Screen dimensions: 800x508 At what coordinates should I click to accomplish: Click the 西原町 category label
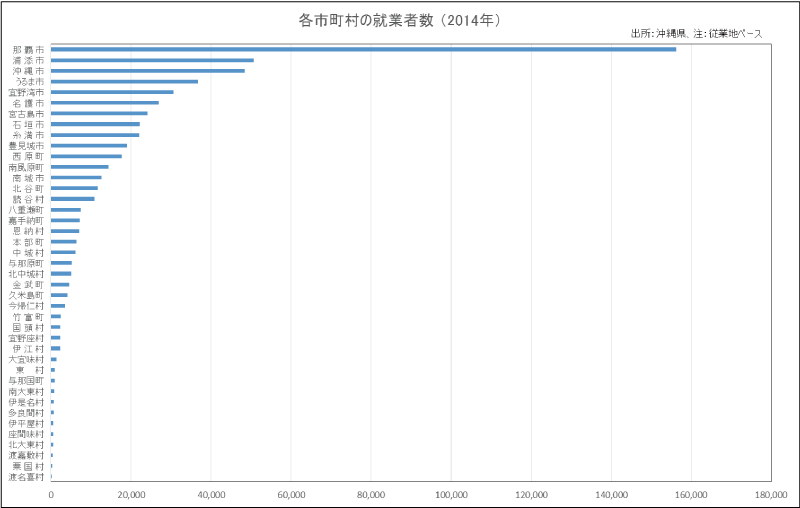(28, 156)
